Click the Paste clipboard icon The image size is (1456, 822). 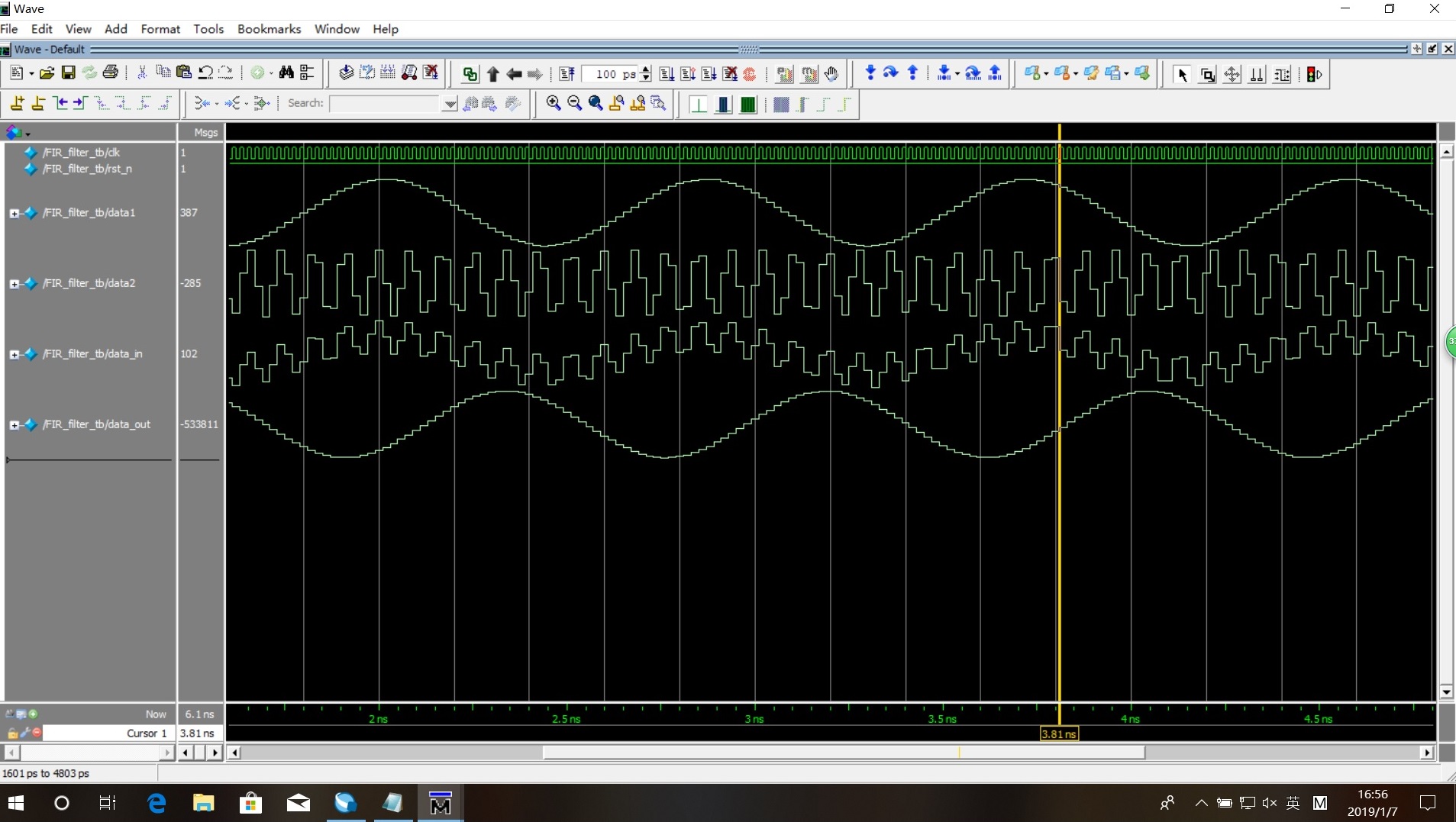click(x=184, y=73)
